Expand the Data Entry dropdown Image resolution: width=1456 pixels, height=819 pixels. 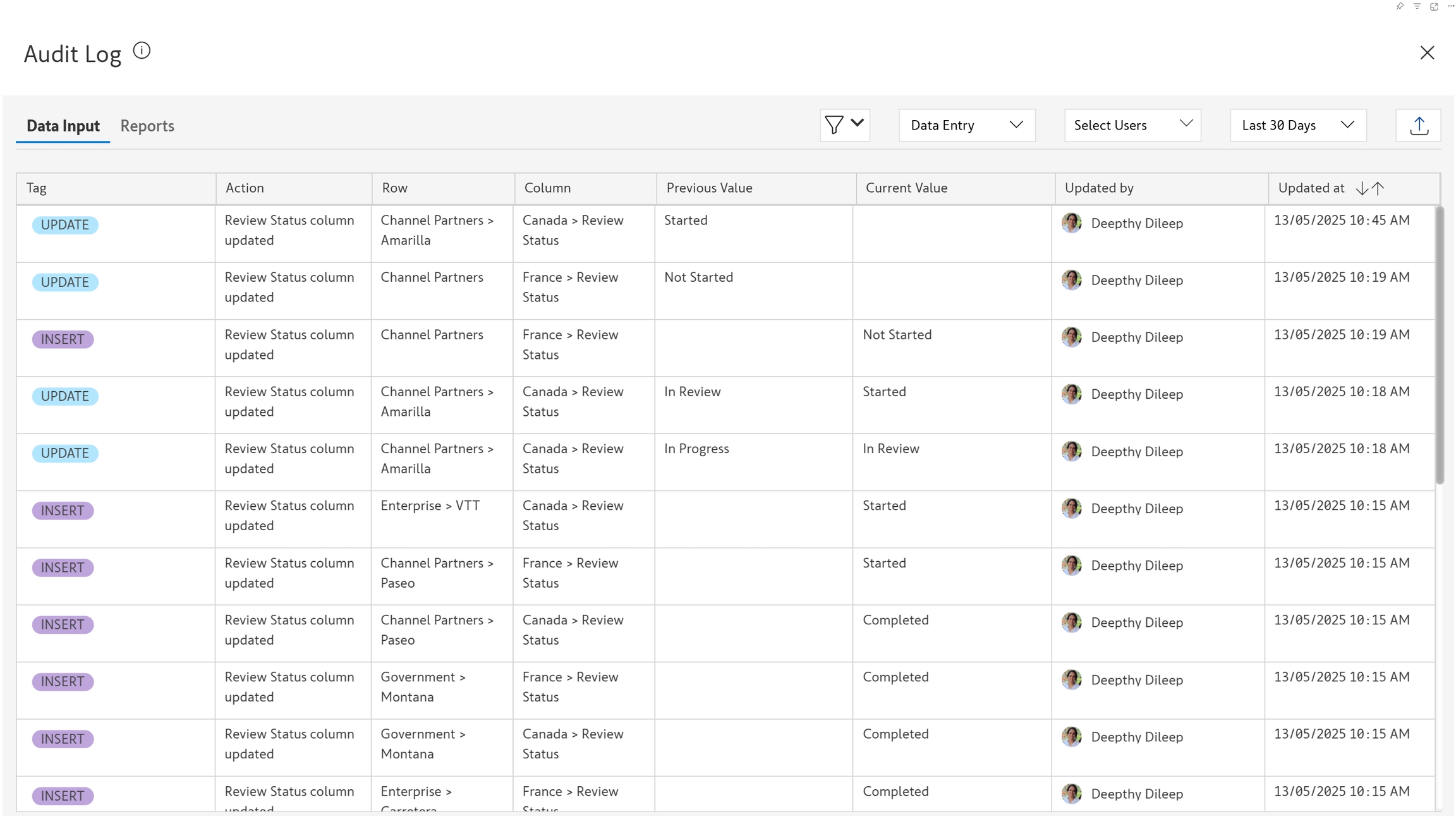tap(967, 125)
